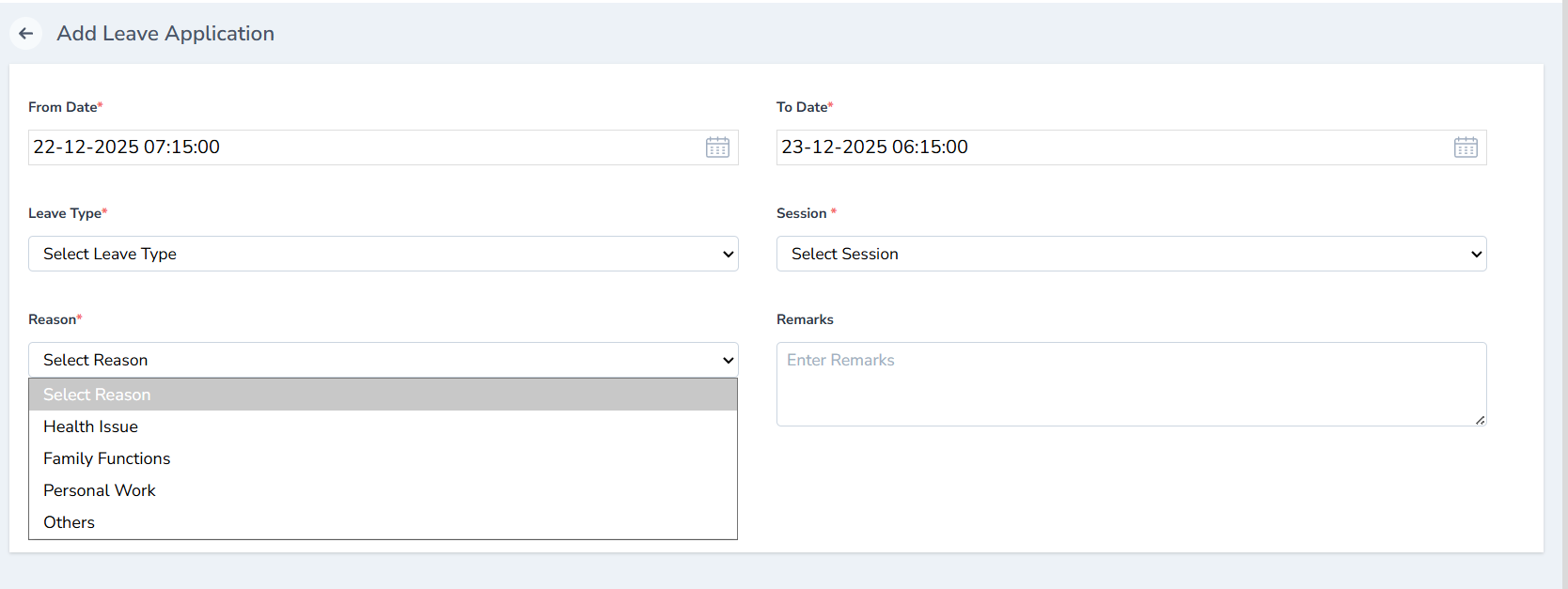Click the Leave Type dropdown chevron
The image size is (1568, 589).
(x=727, y=254)
